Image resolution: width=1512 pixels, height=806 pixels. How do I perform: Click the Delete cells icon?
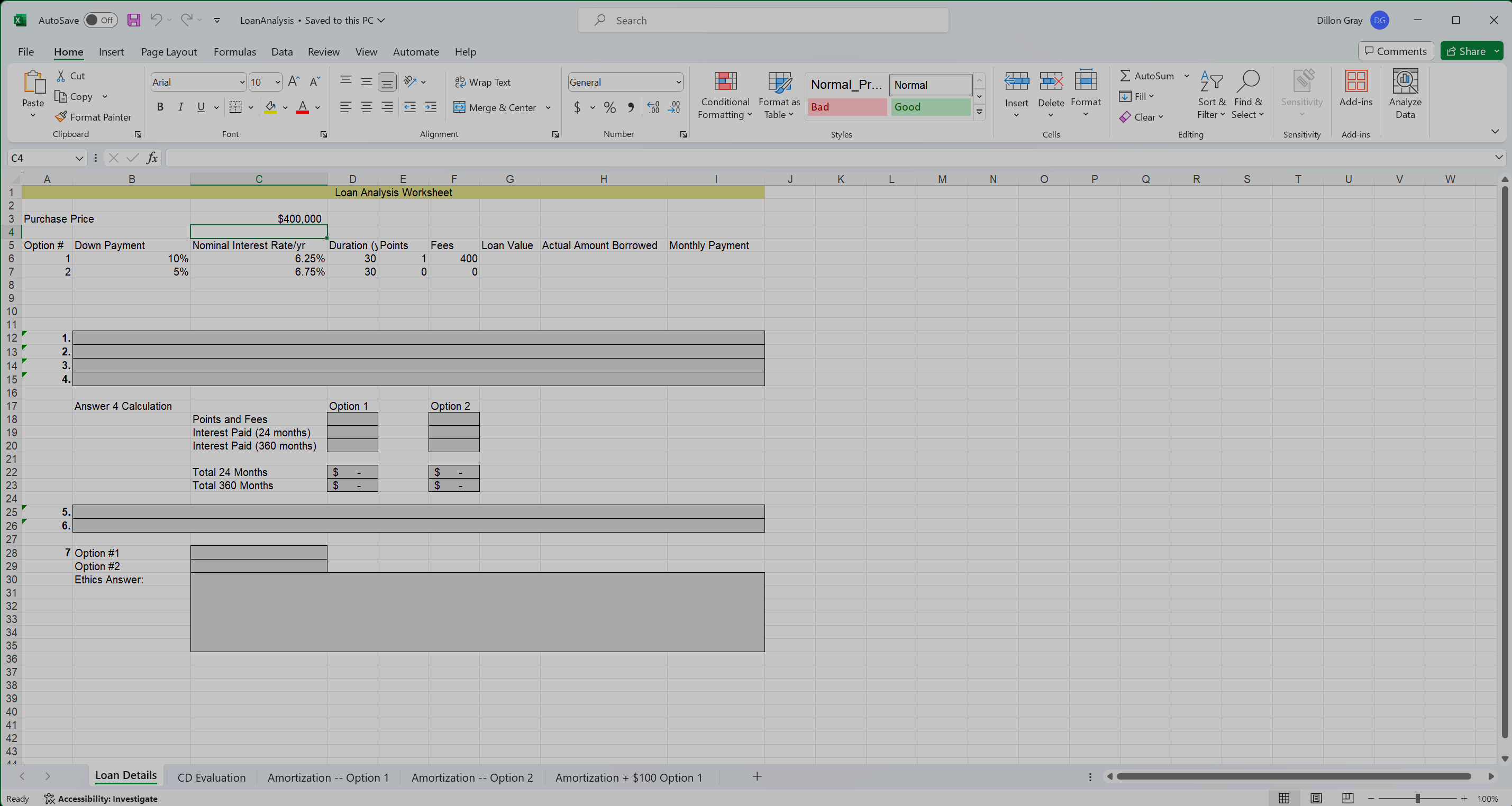[1051, 81]
